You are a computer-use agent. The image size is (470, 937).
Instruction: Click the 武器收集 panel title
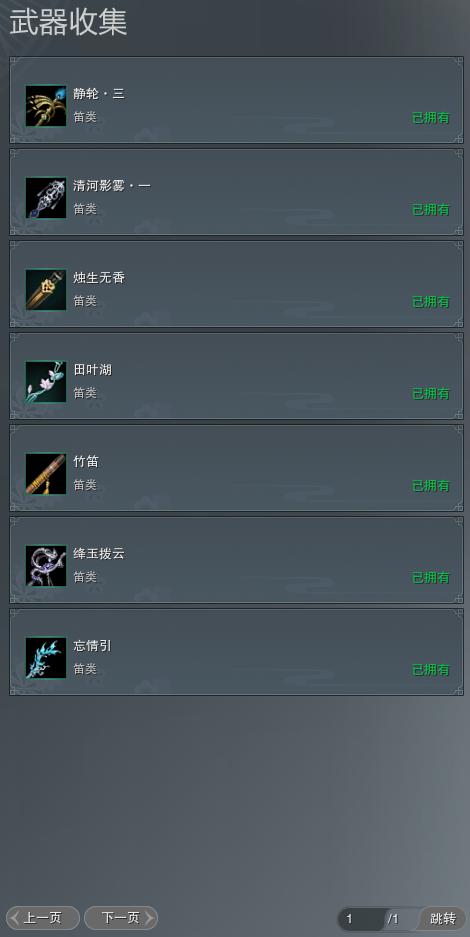[x=68, y=23]
